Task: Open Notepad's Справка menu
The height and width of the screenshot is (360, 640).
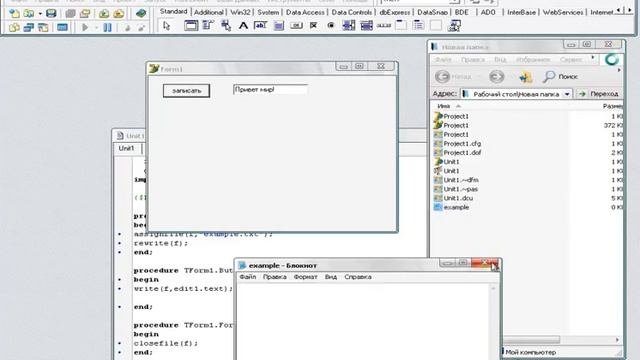Action: (x=358, y=277)
